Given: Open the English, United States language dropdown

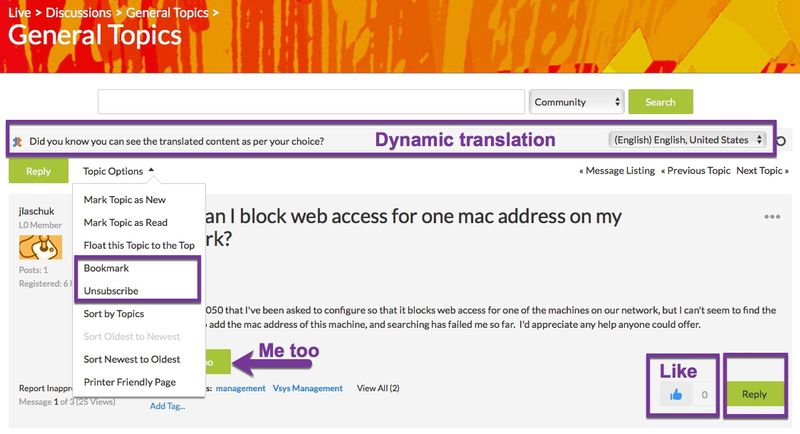Looking at the screenshot, I should pos(687,140).
